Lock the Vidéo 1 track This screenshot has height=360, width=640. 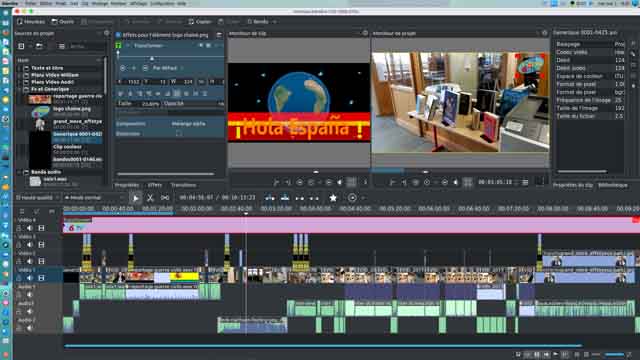(x=19, y=278)
